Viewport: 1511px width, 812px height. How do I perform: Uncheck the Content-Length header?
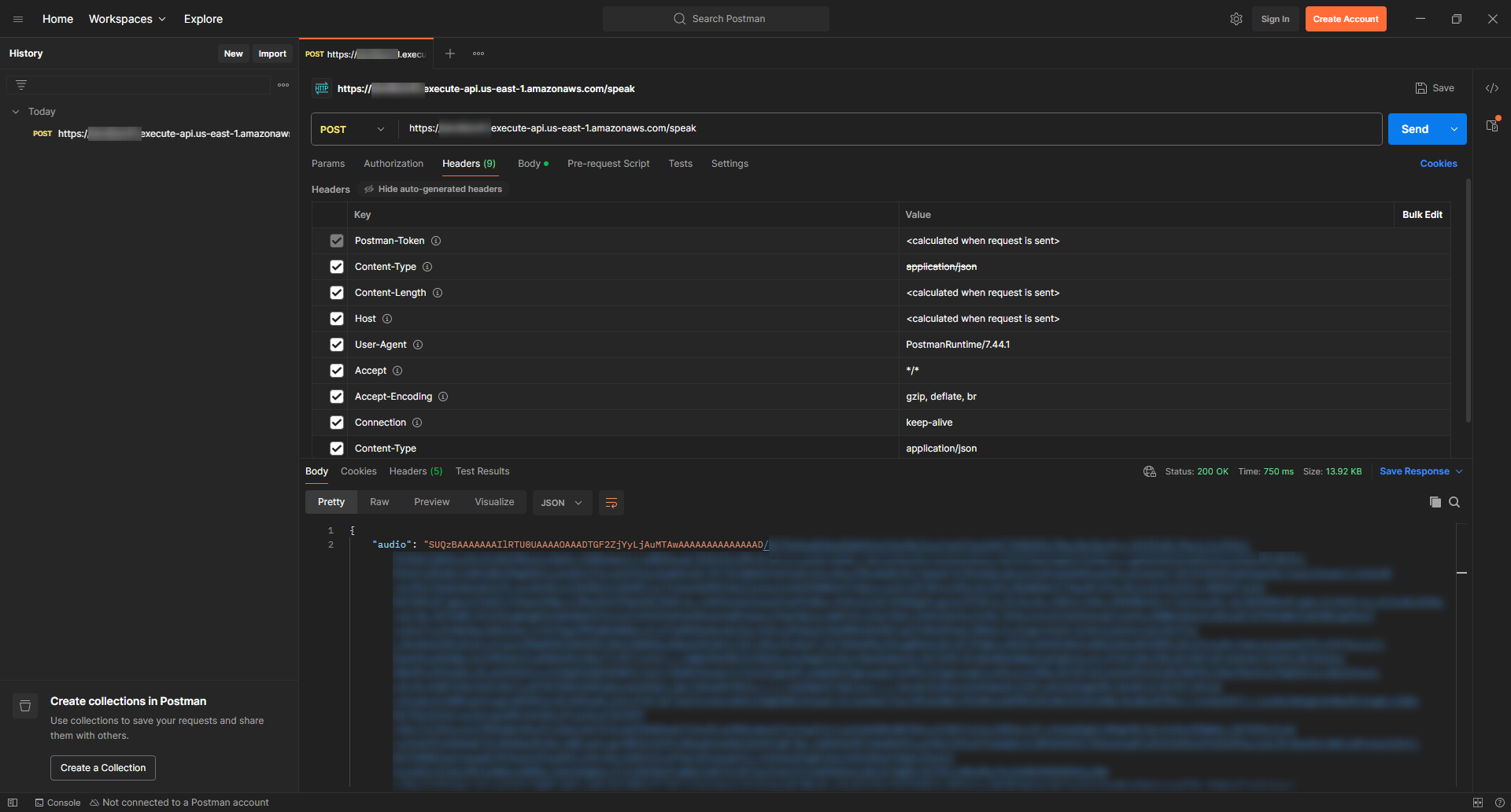pyautogui.click(x=337, y=293)
